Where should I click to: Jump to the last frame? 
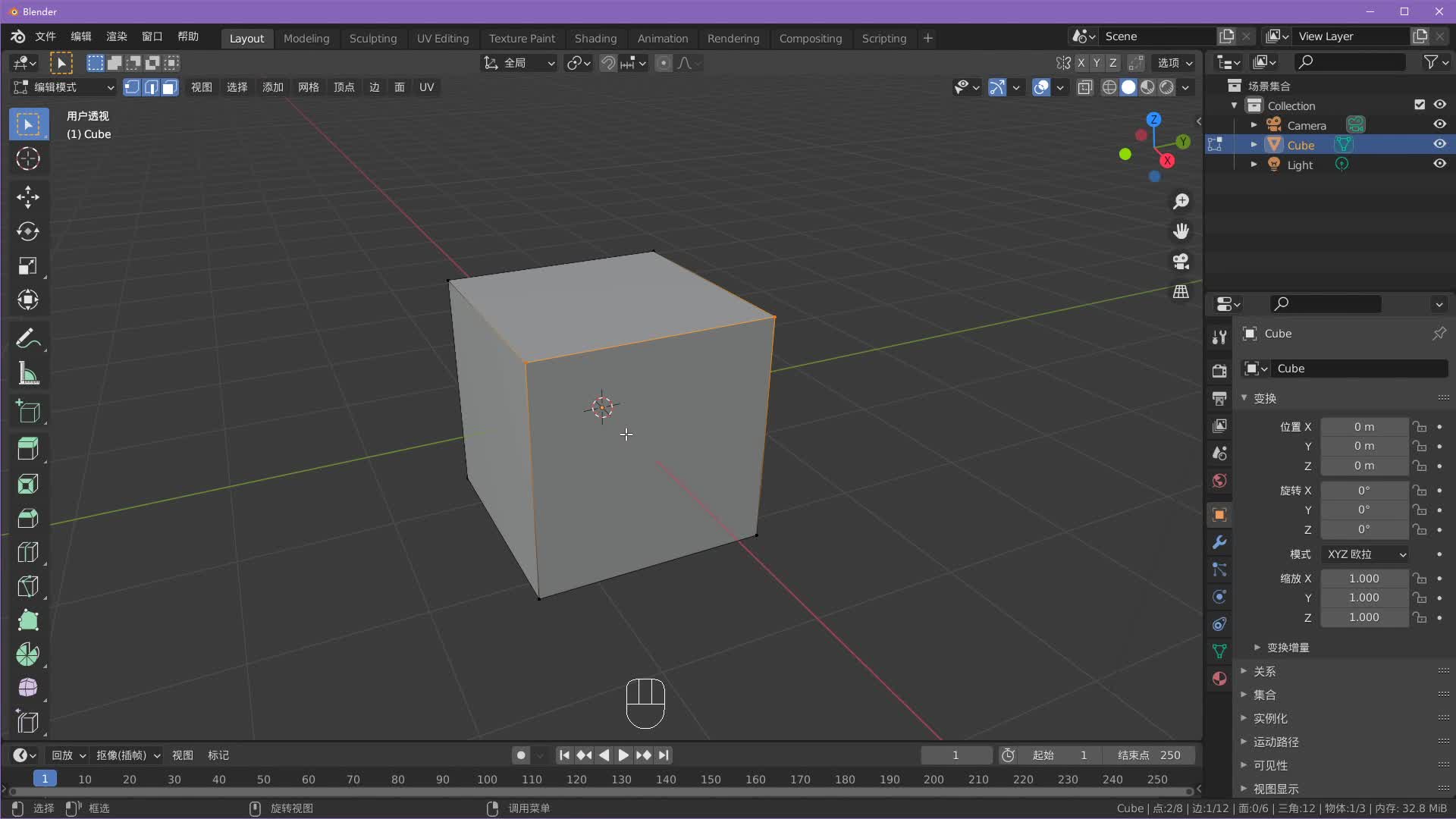[x=664, y=755]
